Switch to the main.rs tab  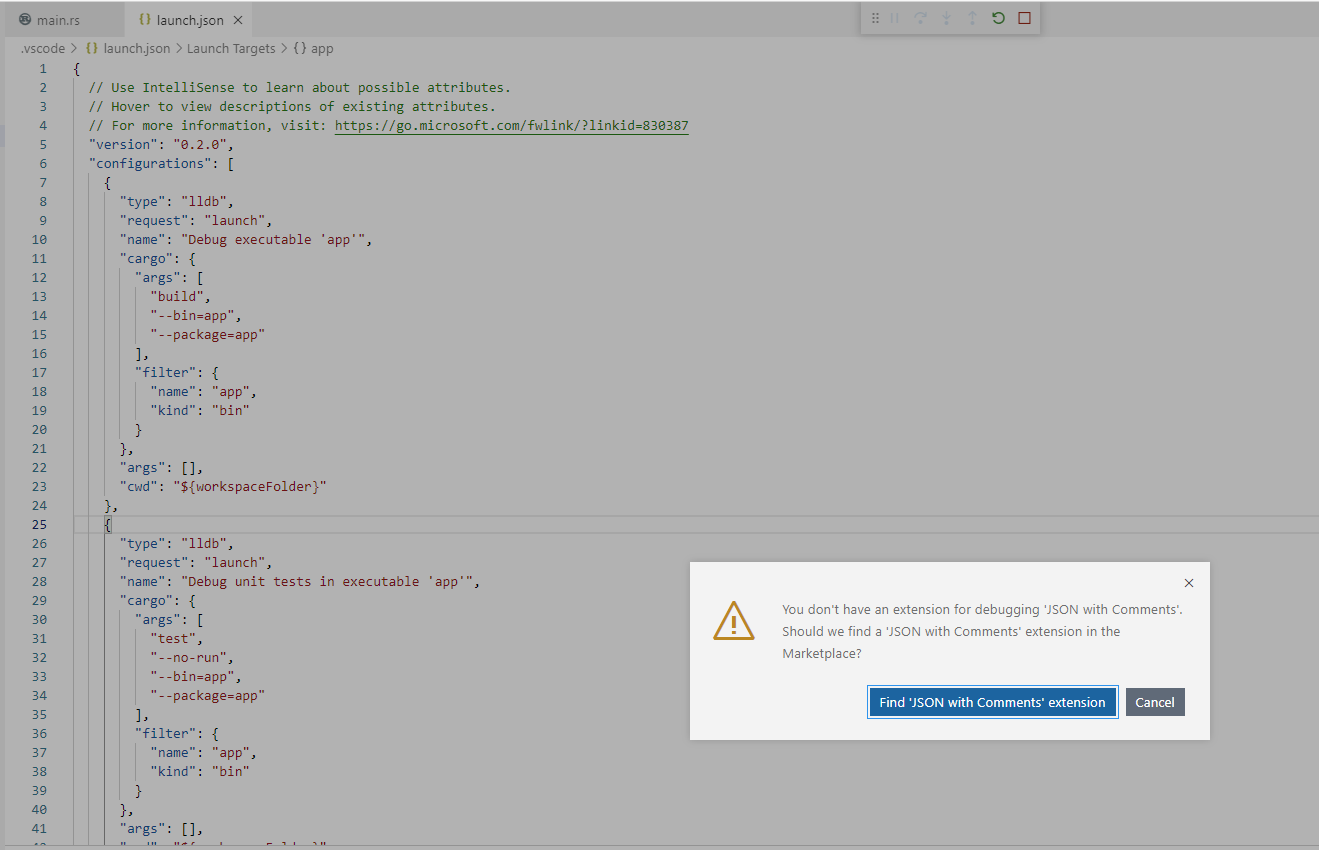click(60, 18)
